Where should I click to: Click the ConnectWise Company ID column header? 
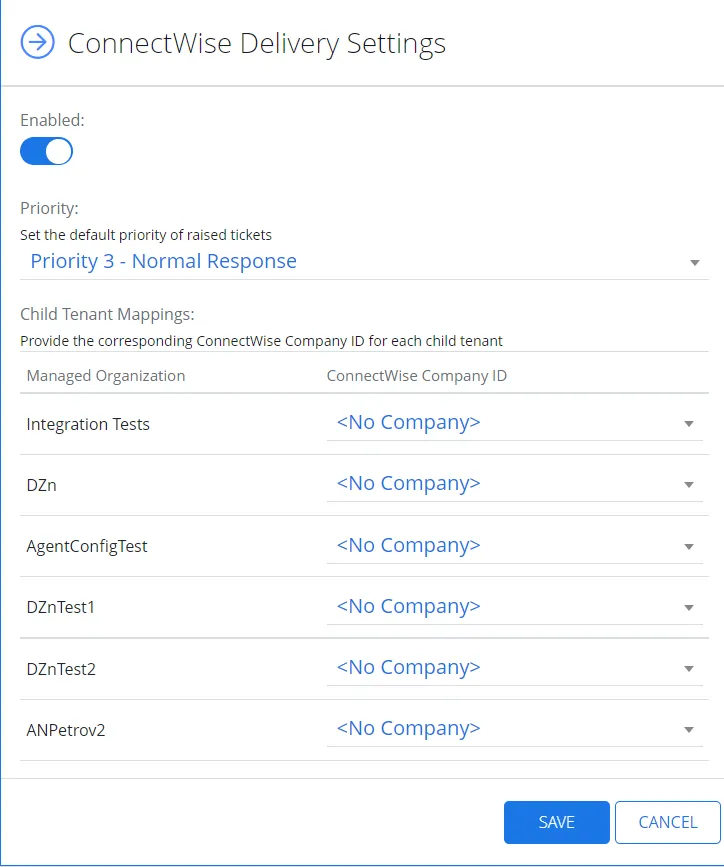[x=416, y=376]
